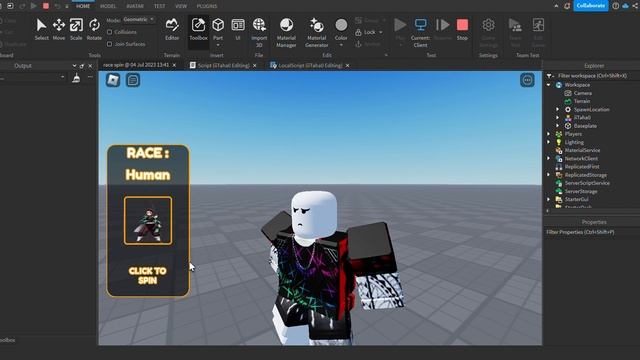Insert a new Part
Screen dimensions: 640x360
pyautogui.click(x=218, y=29)
